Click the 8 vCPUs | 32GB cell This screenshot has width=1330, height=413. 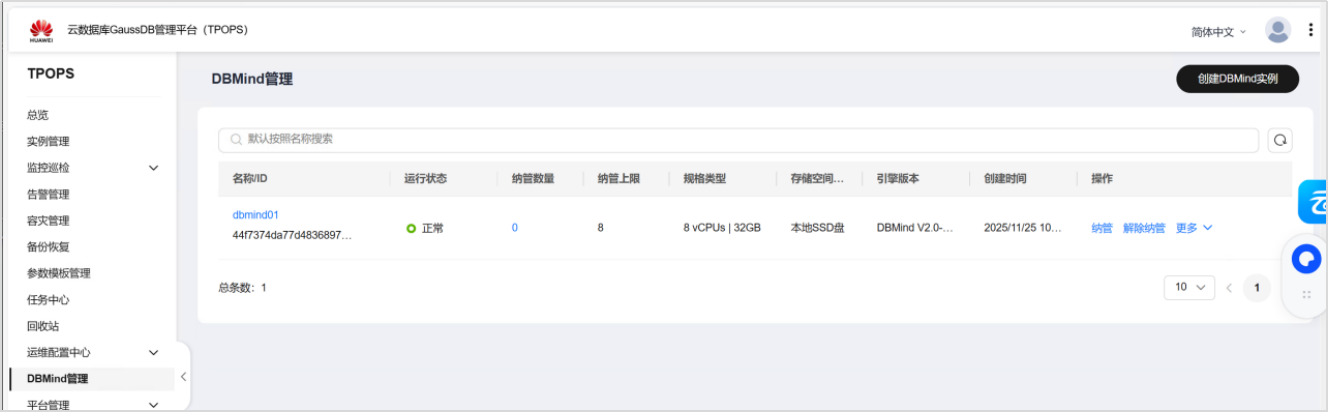[x=722, y=228]
